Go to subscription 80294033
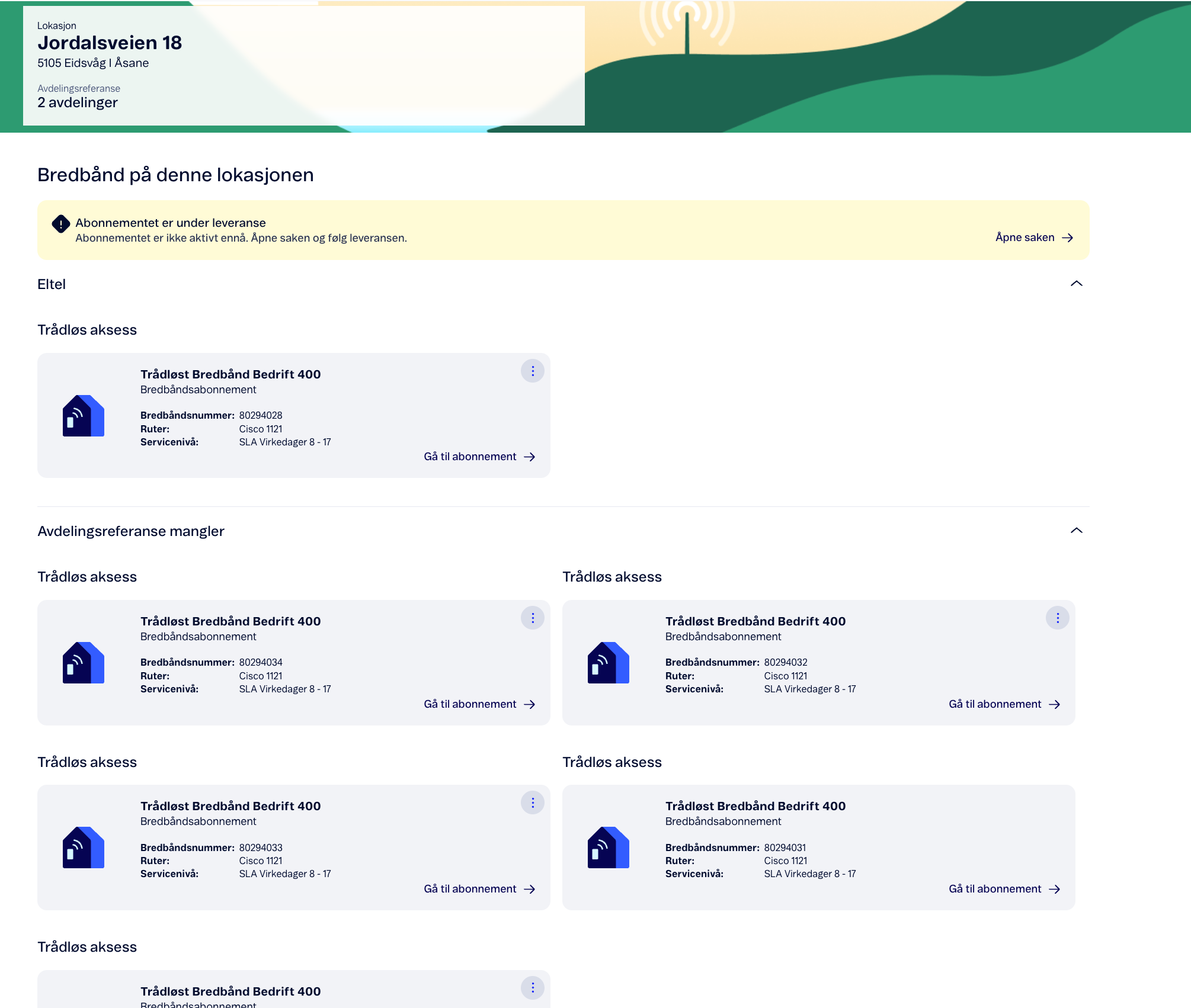The image size is (1191, 1008). (479, 889)
